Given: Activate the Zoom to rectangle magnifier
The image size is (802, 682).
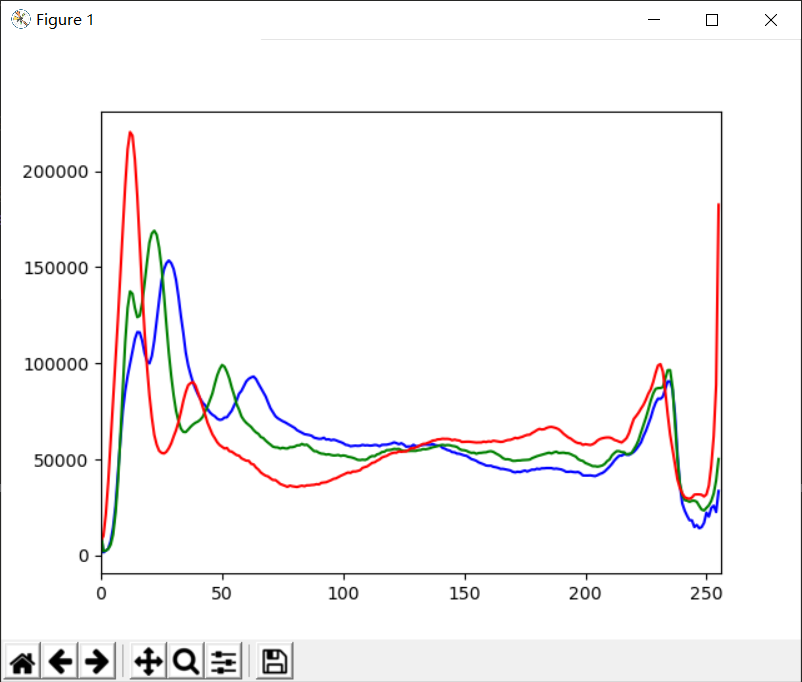Looking at the screenshot, I should click(186, 662).
